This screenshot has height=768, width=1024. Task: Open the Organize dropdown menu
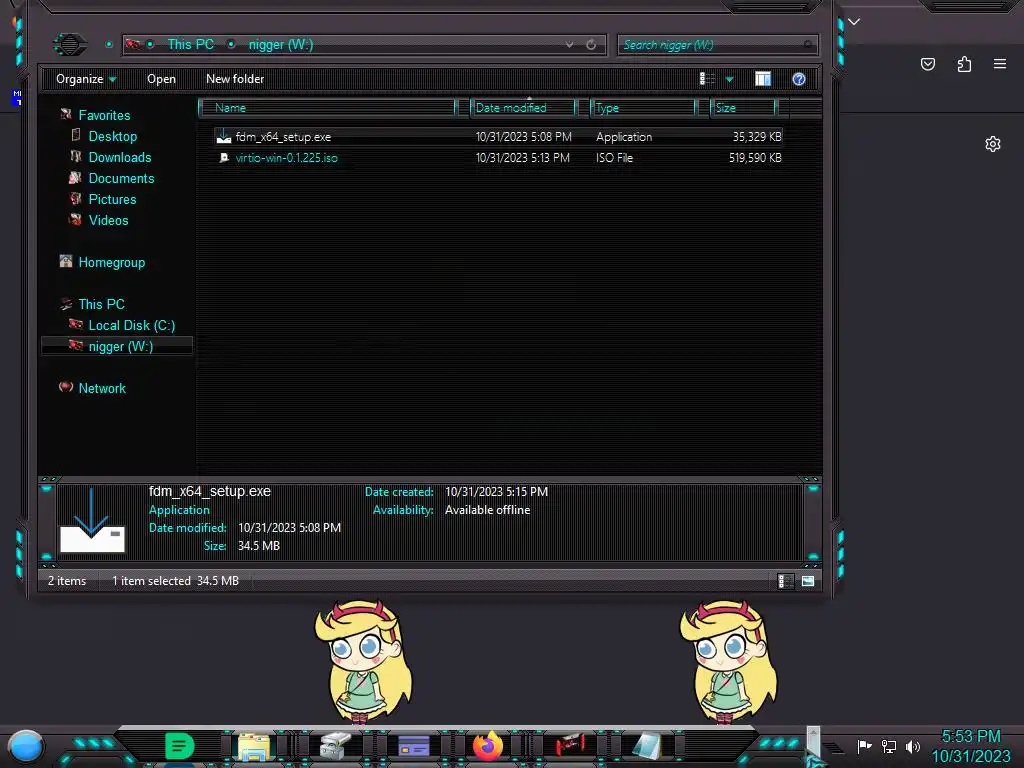(x=86, y=79)
